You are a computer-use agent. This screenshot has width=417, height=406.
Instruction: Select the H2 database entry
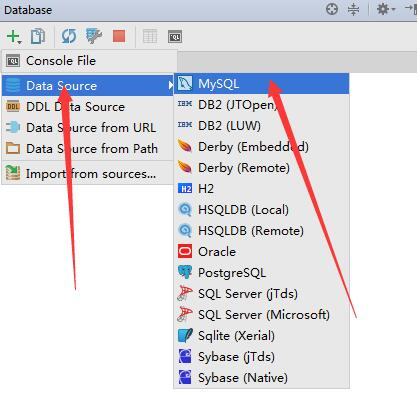pyautogui.click(x=262, y=189)
